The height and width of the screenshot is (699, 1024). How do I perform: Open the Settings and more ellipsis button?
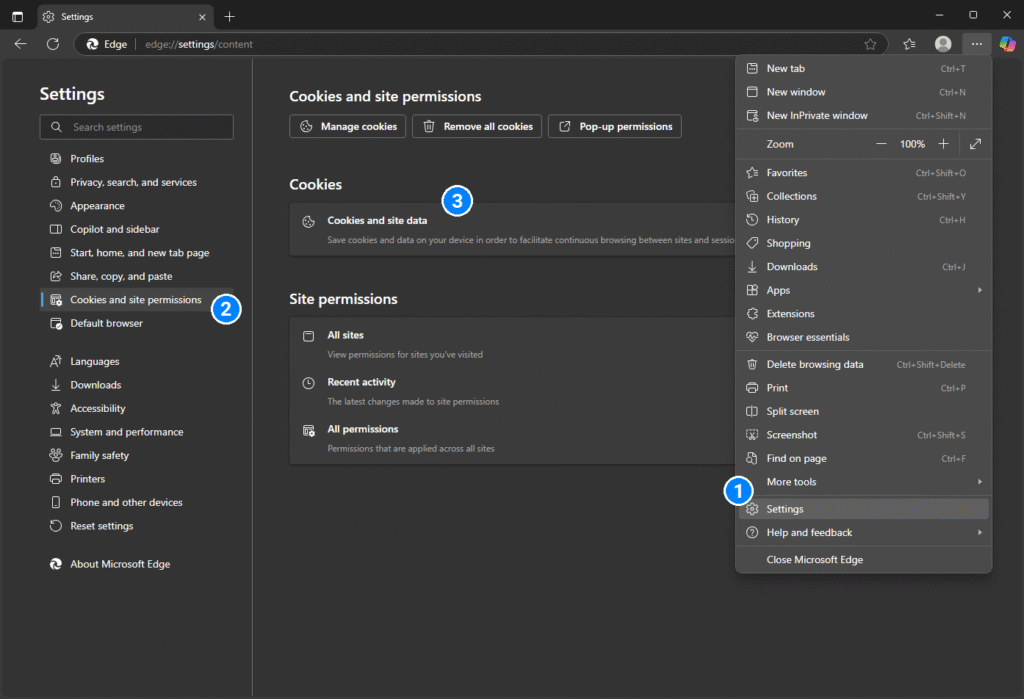(x=977, y=44)
